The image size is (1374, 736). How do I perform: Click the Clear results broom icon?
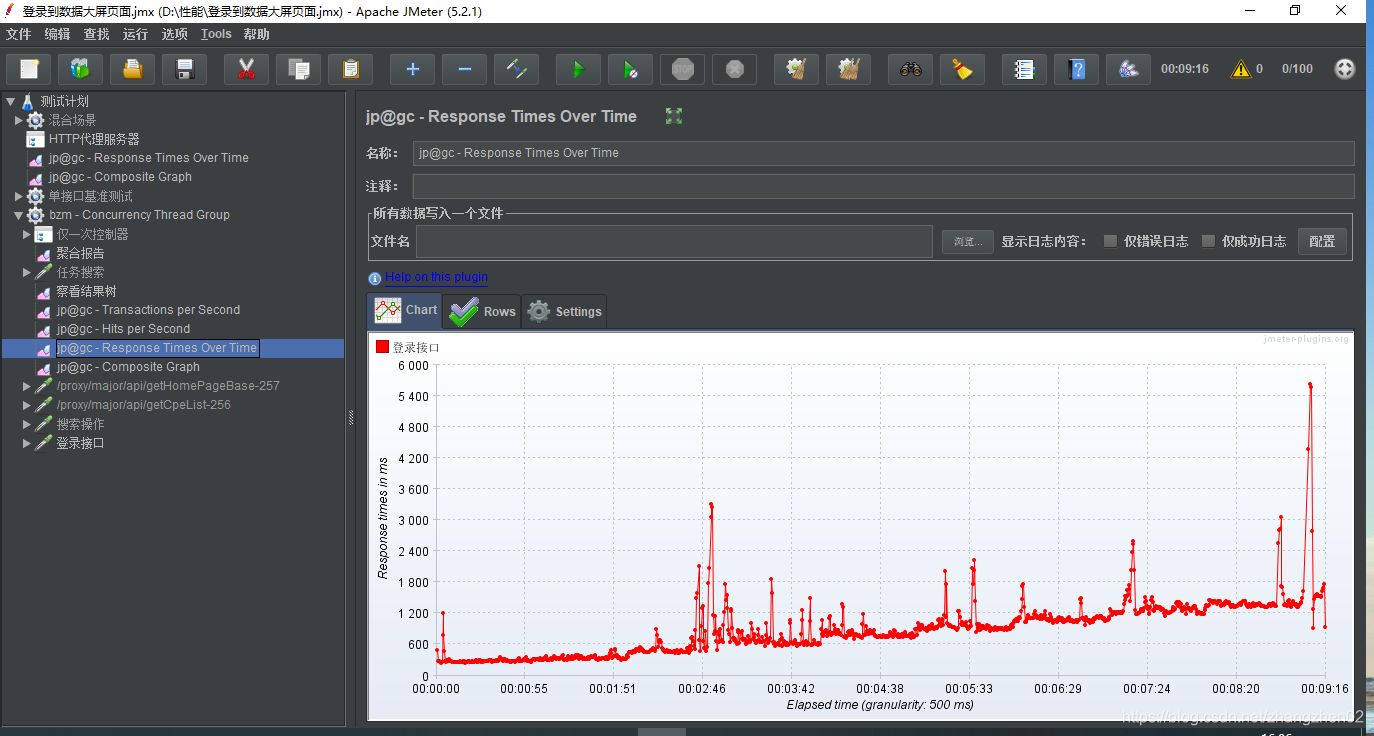point(796,69)
